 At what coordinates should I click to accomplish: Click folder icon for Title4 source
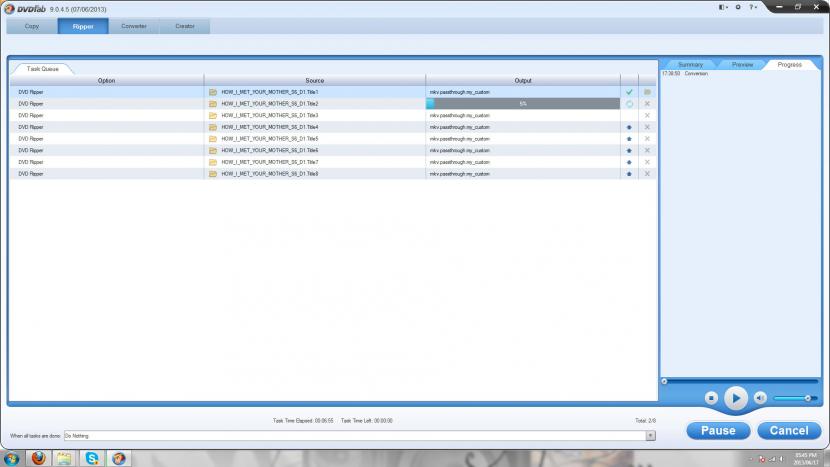click(x=213, y=127)
